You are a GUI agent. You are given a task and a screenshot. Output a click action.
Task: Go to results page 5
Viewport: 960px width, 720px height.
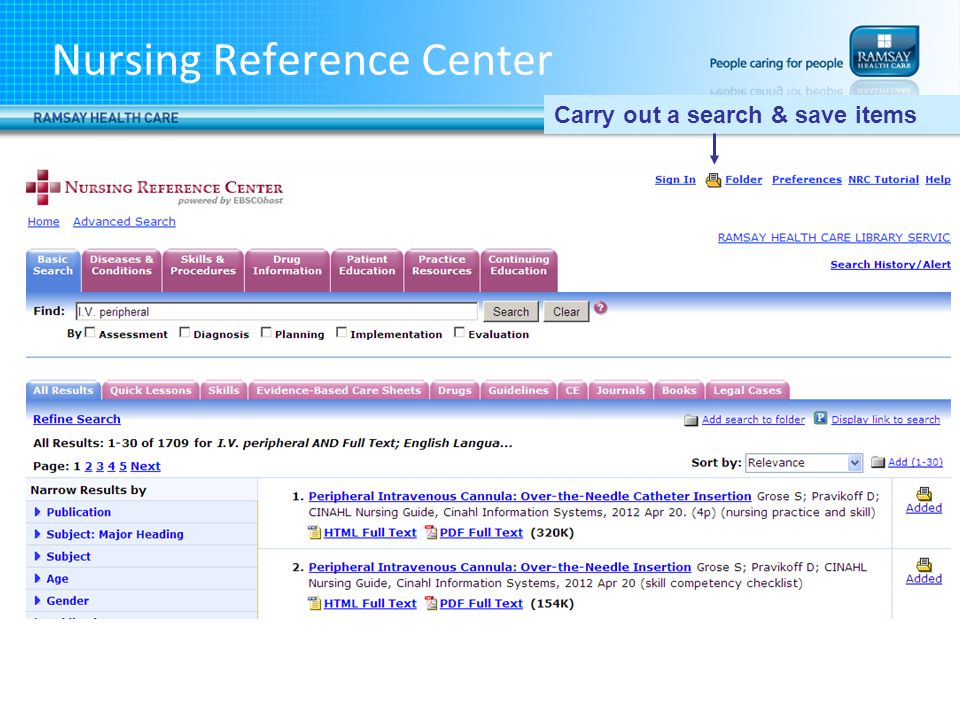tap(123, 467)
